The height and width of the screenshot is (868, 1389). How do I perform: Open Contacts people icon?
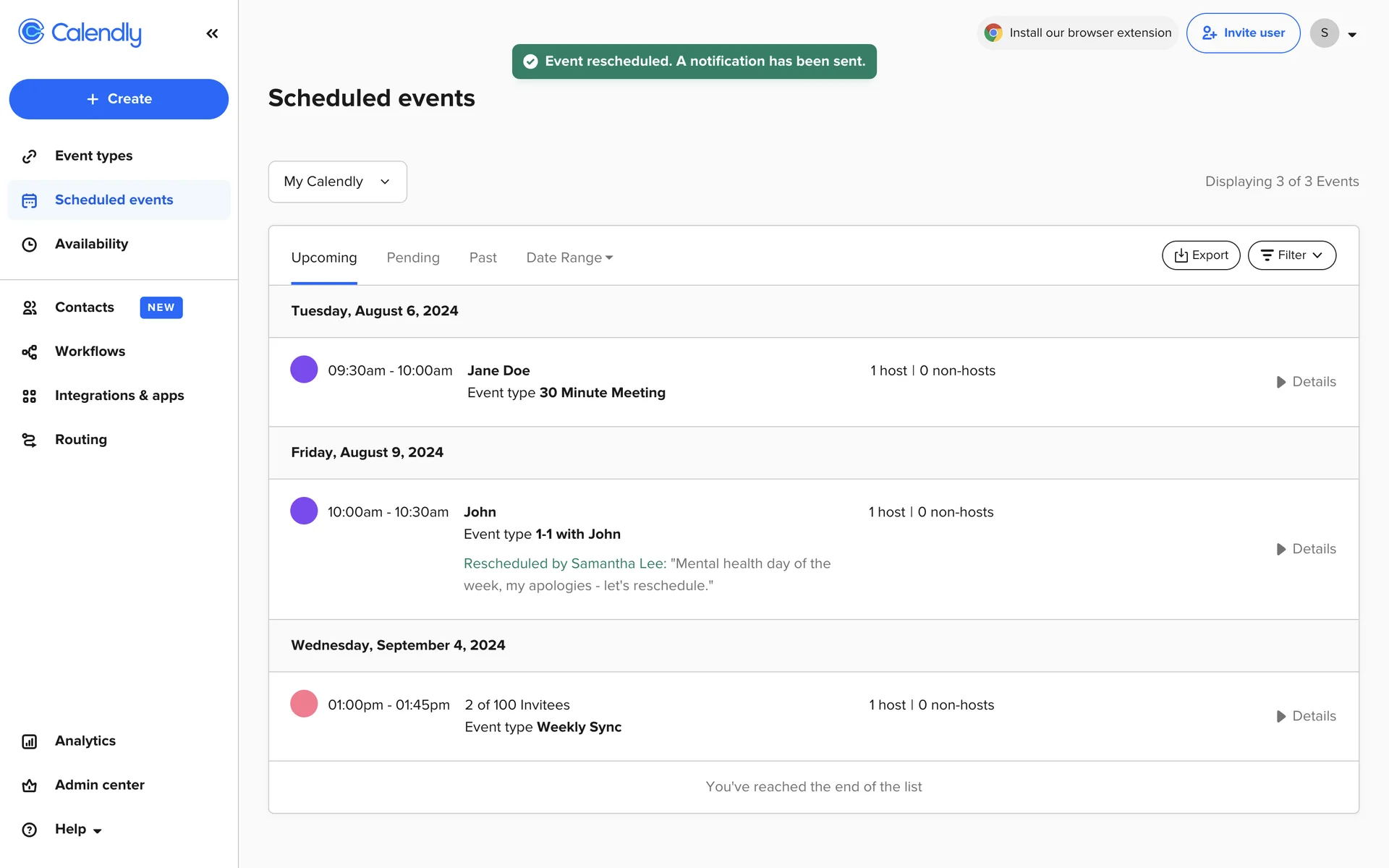[30, 308]
